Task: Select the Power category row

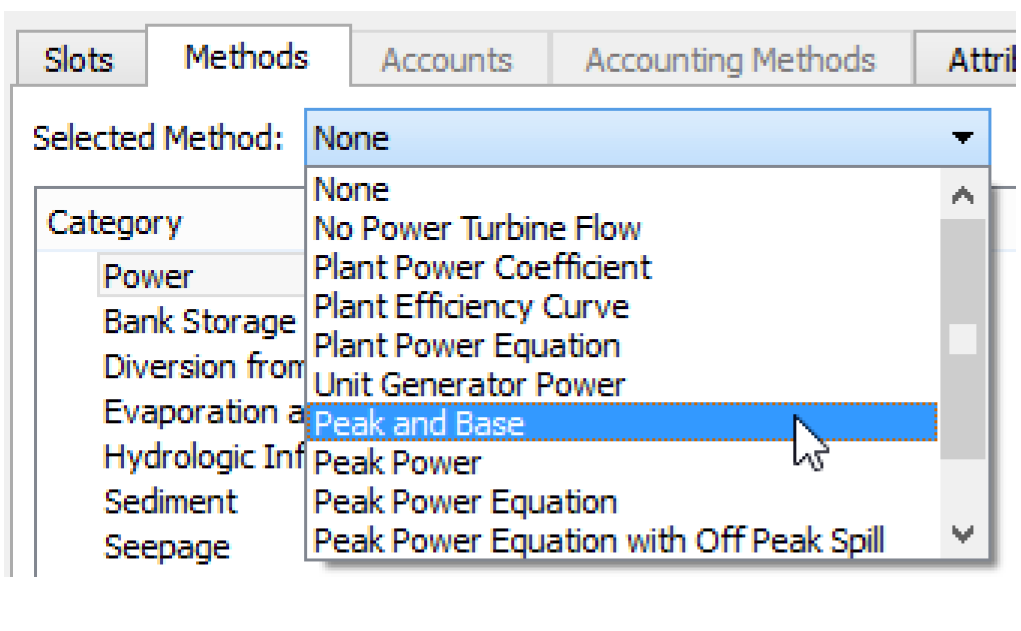Action: [149, 276]
